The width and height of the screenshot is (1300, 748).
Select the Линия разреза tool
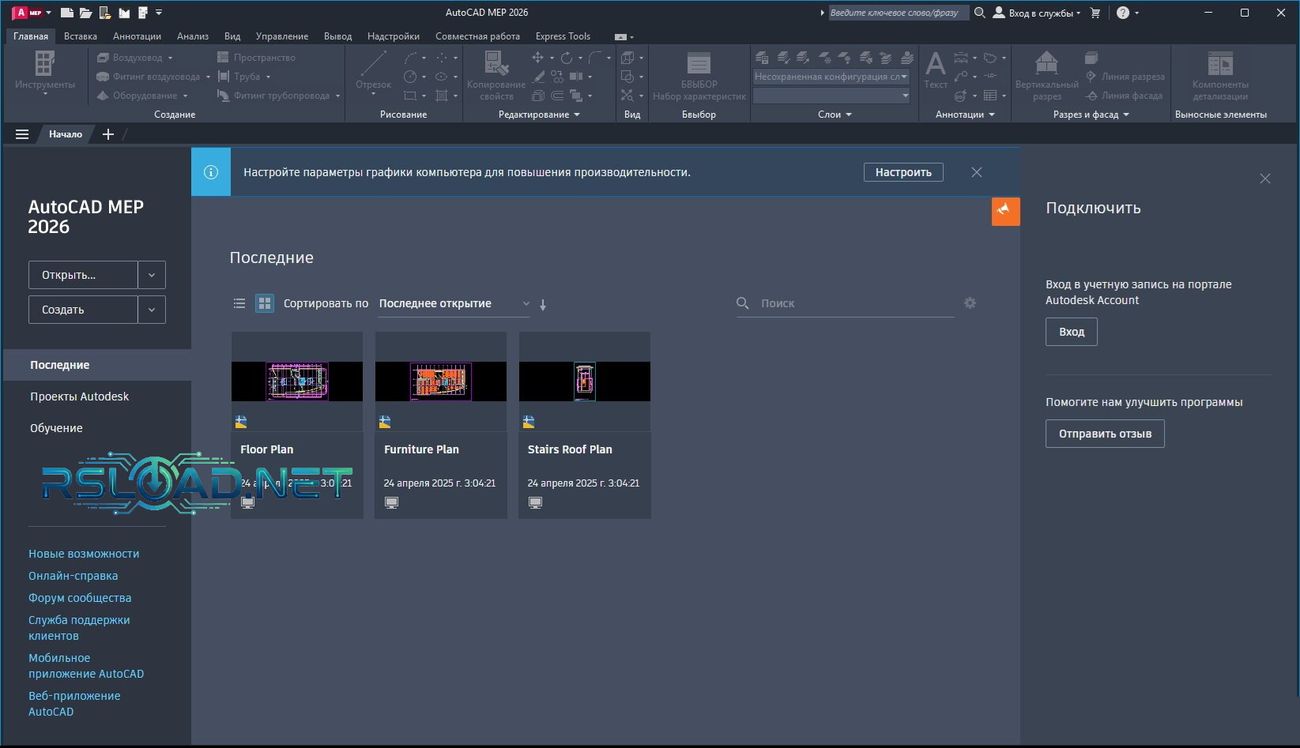pos(1133,76)
